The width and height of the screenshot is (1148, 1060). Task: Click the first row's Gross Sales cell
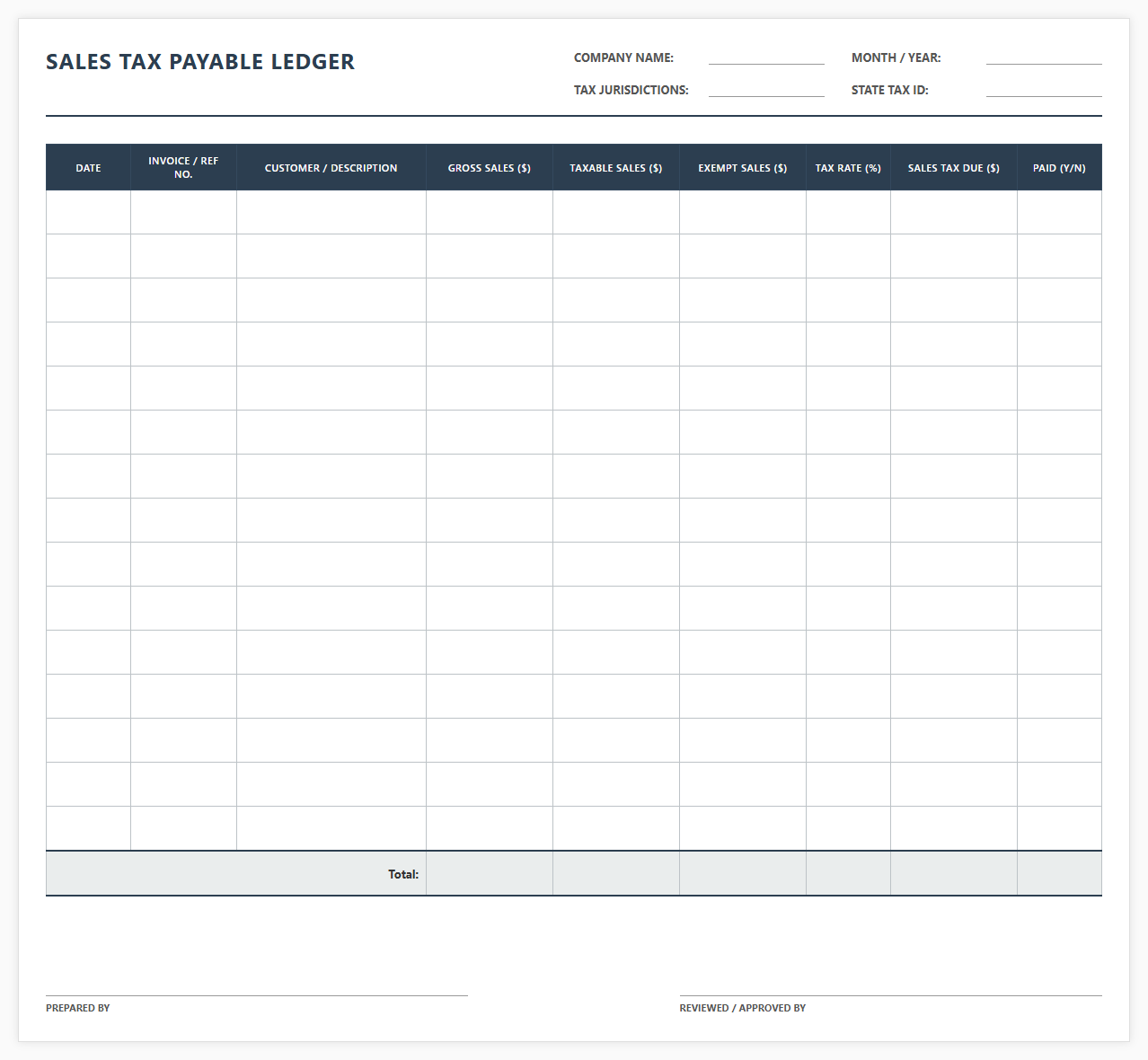tap(490, 212)
